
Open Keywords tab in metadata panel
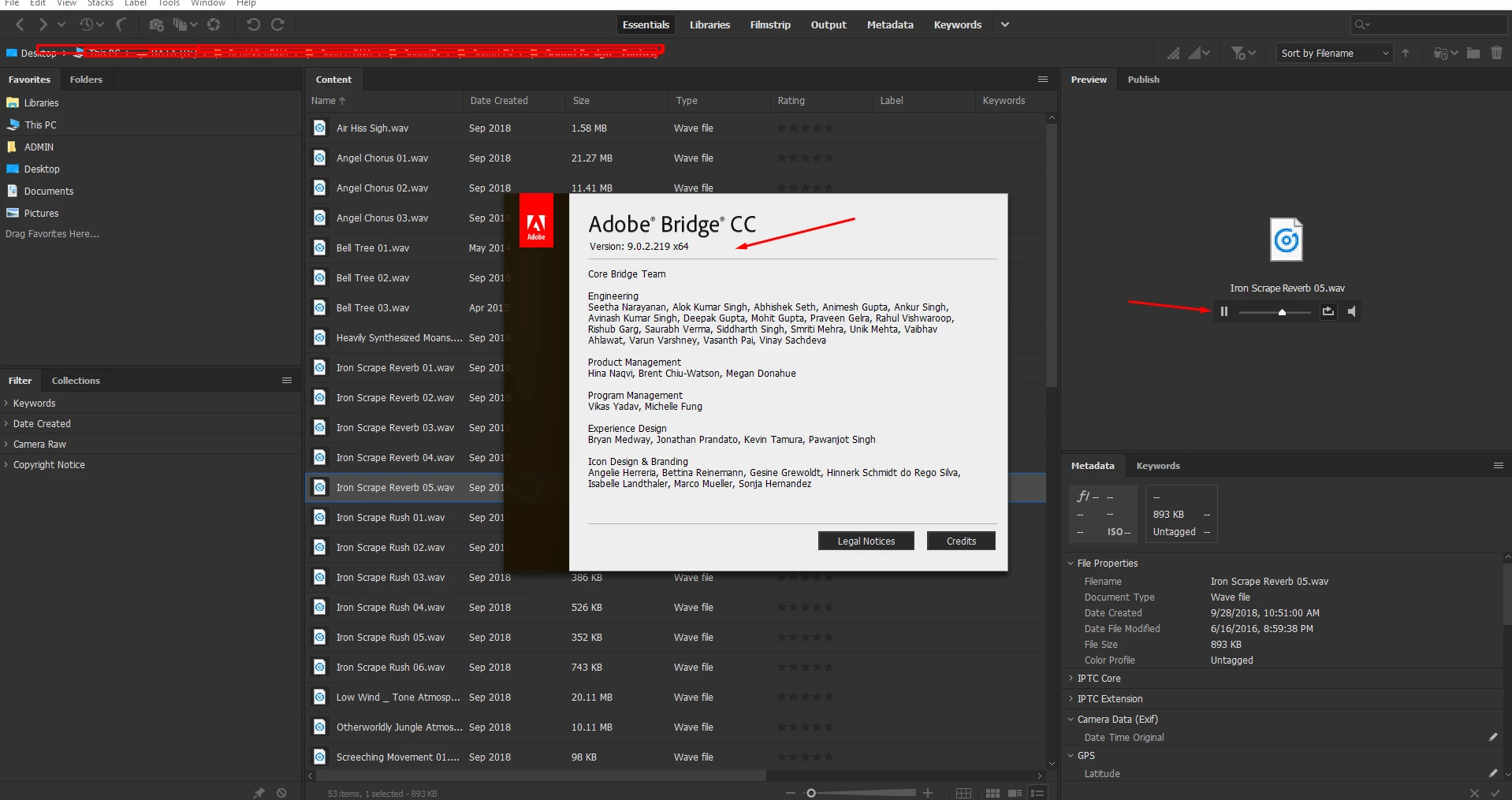coord(1158,466)
